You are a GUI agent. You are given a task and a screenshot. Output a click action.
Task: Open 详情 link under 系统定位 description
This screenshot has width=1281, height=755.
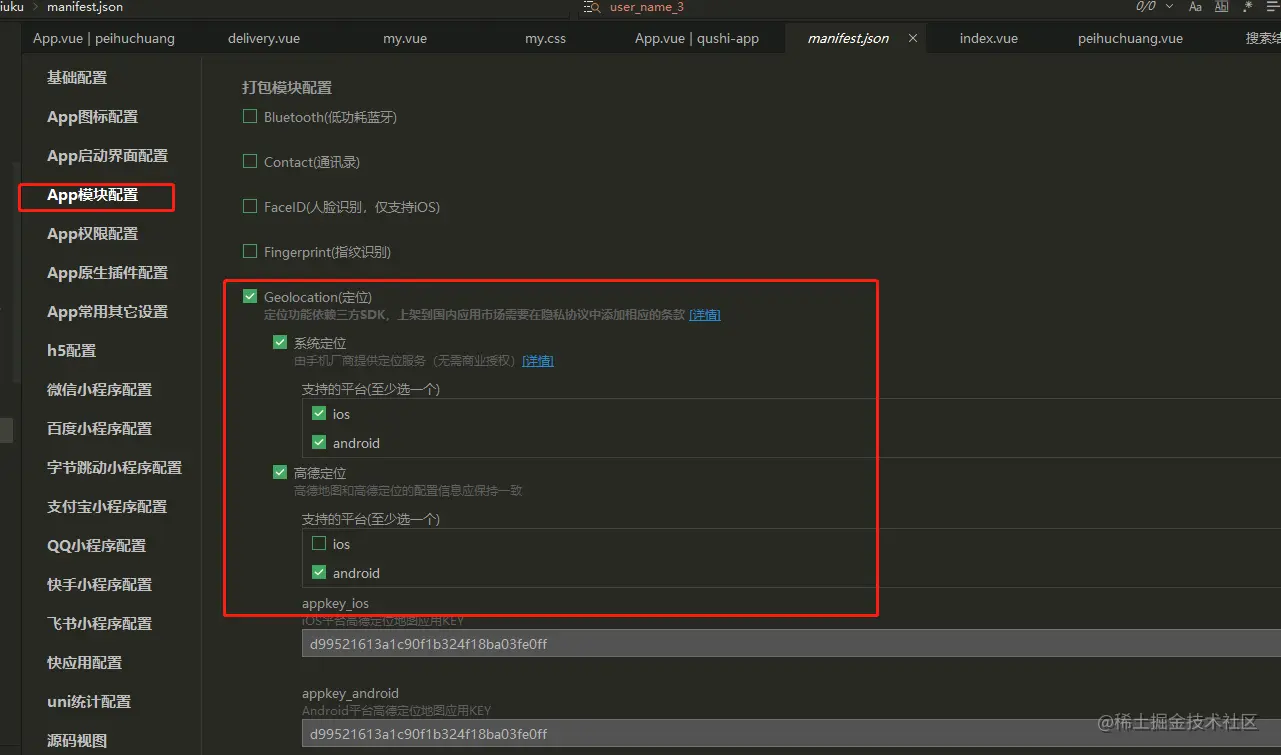click(x=538, y=360)
